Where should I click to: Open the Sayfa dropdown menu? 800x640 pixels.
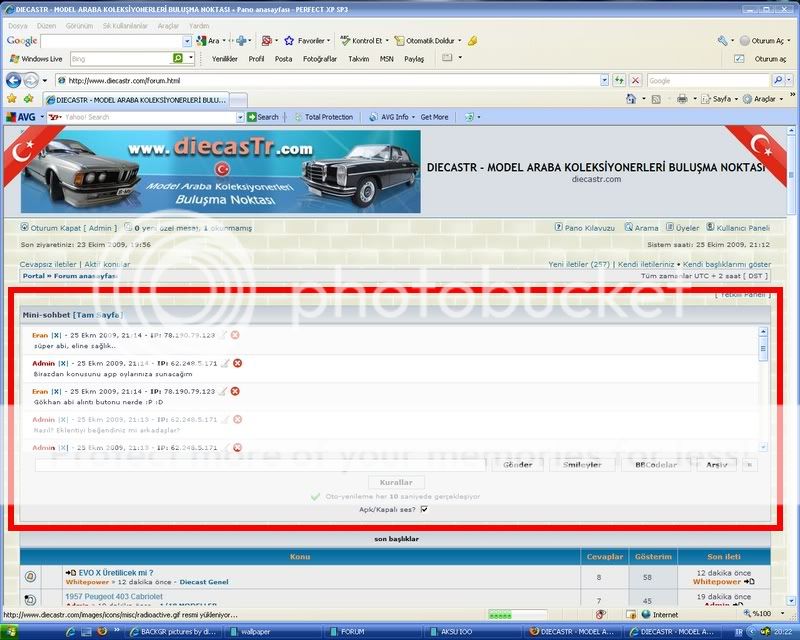736,99
